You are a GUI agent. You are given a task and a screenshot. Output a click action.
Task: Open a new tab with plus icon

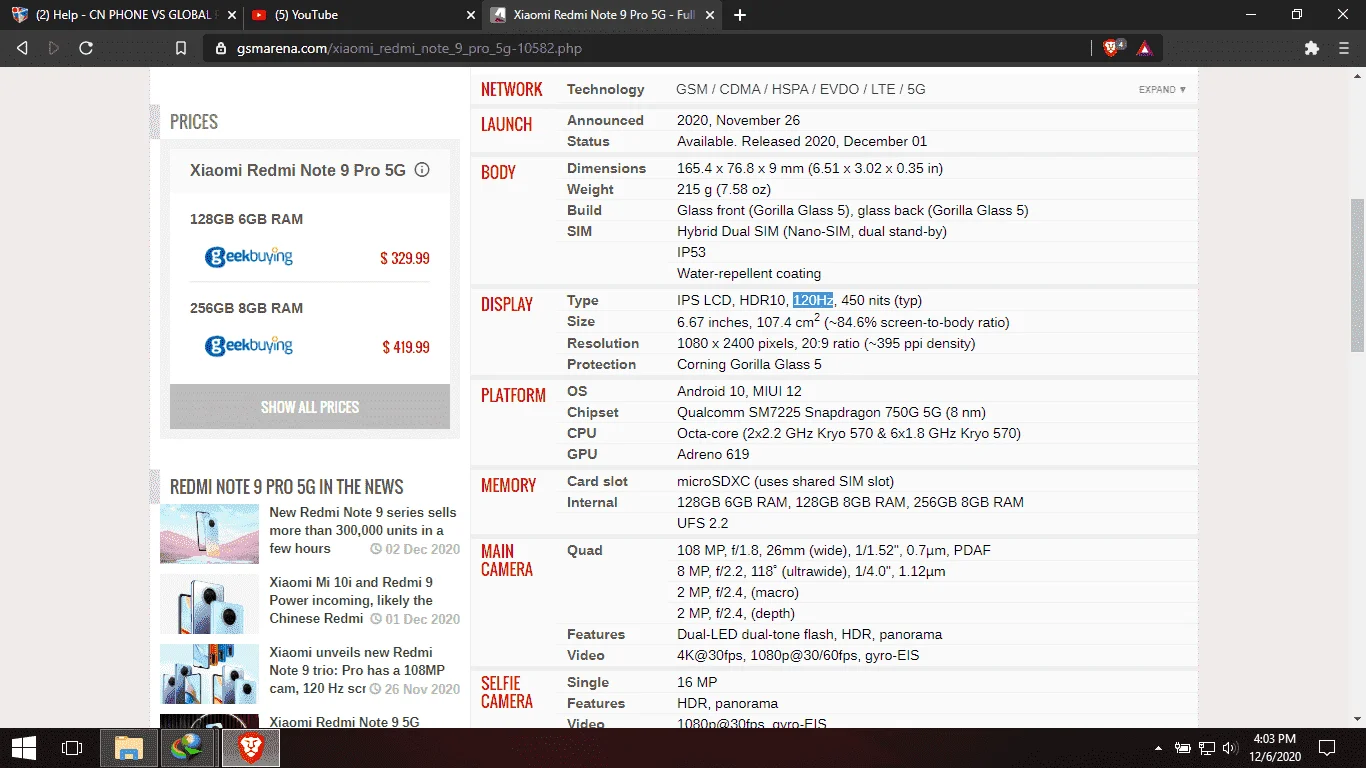pos(740,15)
